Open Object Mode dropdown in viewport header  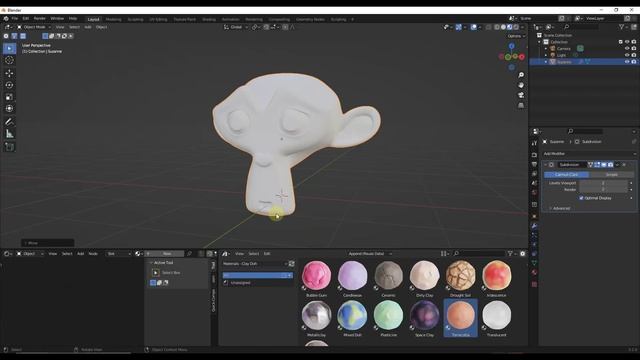click(34, 27)
